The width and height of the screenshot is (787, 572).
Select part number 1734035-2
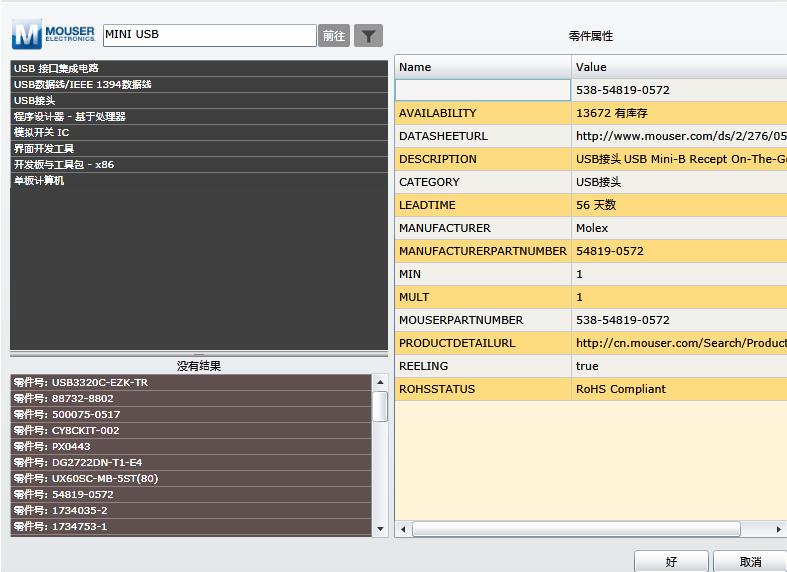click(x=191, y=511)
